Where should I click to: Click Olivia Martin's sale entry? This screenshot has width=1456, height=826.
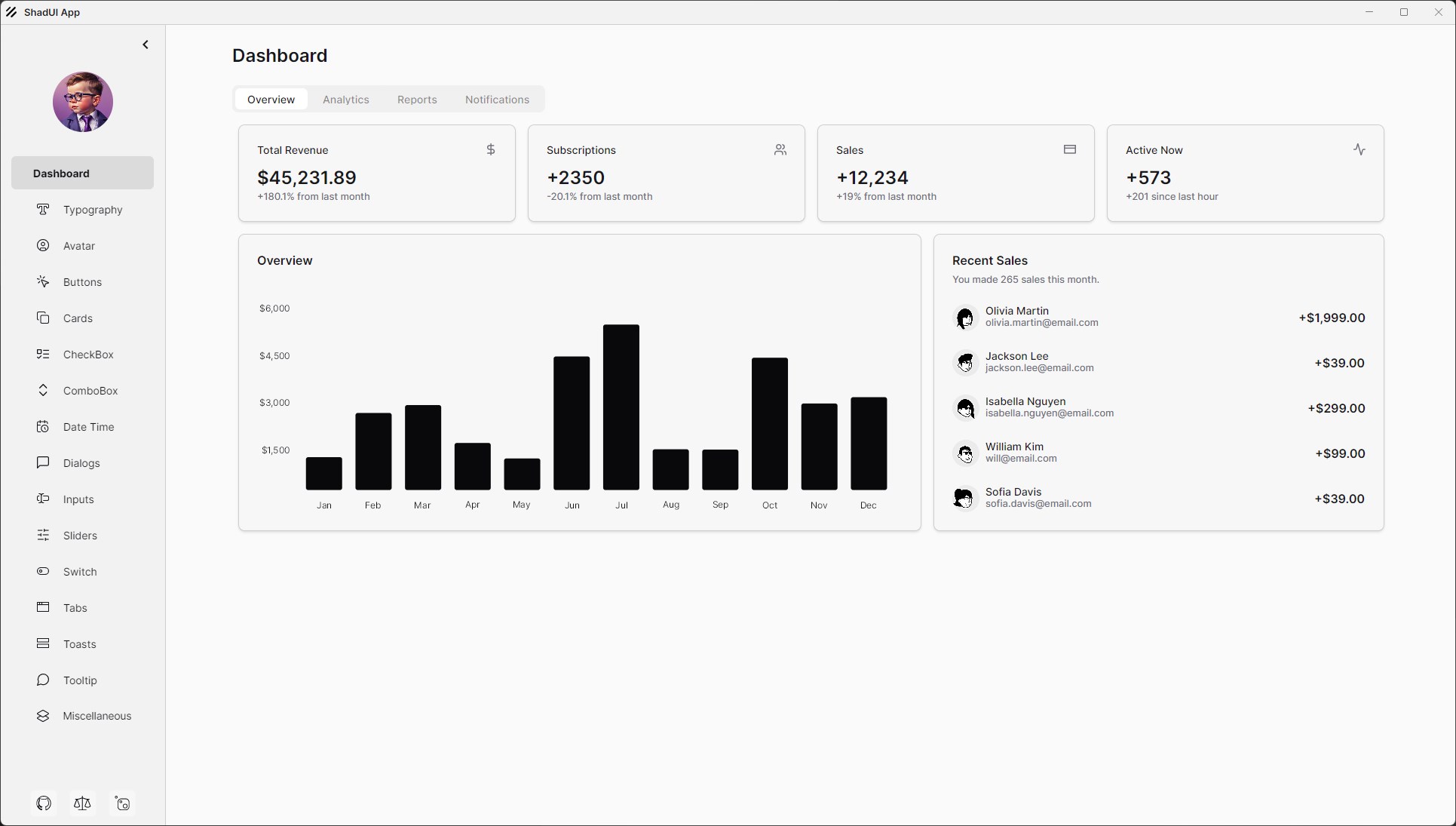tap(1158, 318)
